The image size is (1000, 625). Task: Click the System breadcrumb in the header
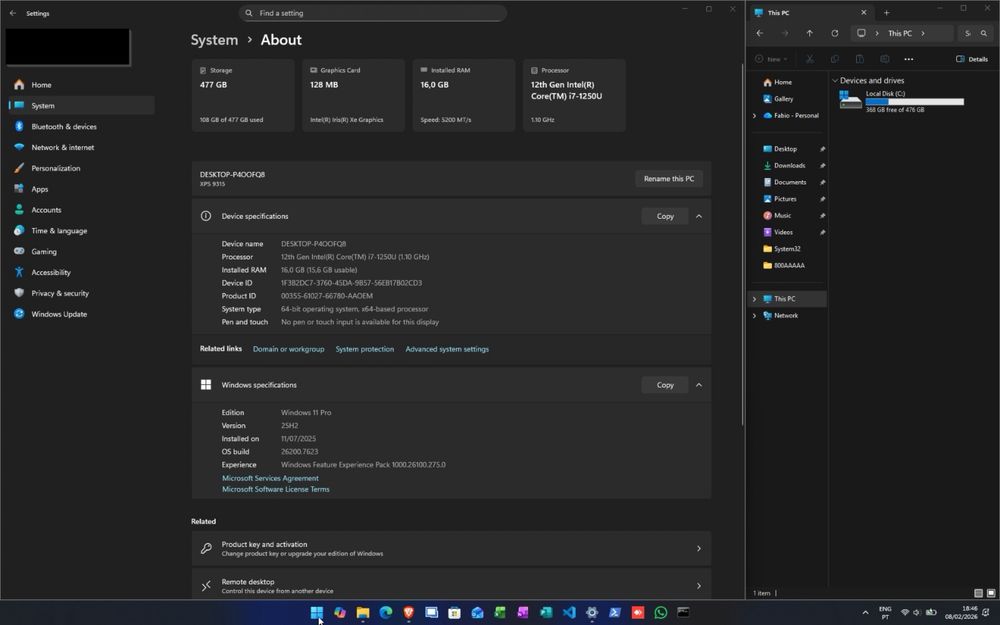point(214,40)
